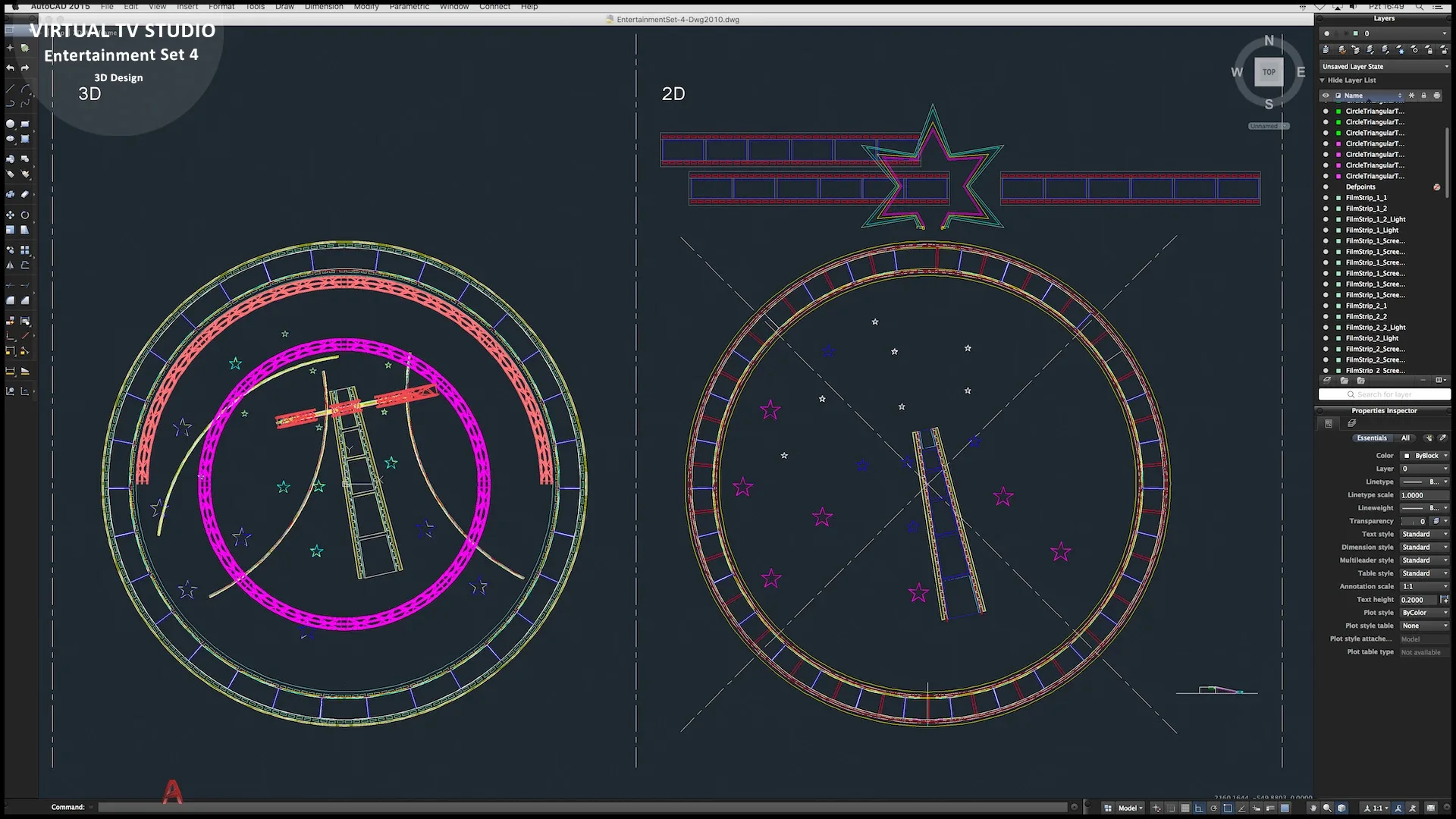The image size is (1456, 819).
Task: Select the Move tool in the toolbar
Action: (10, 215)
